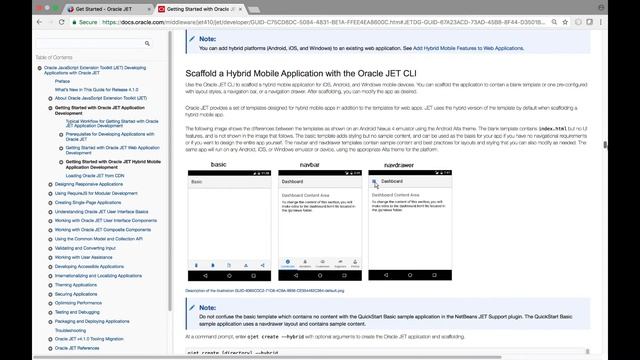Expand 'Creating Single-Page Applications' node
Image resolution: width=640 pixels, height=360 pixels.
tap(50, 203)
